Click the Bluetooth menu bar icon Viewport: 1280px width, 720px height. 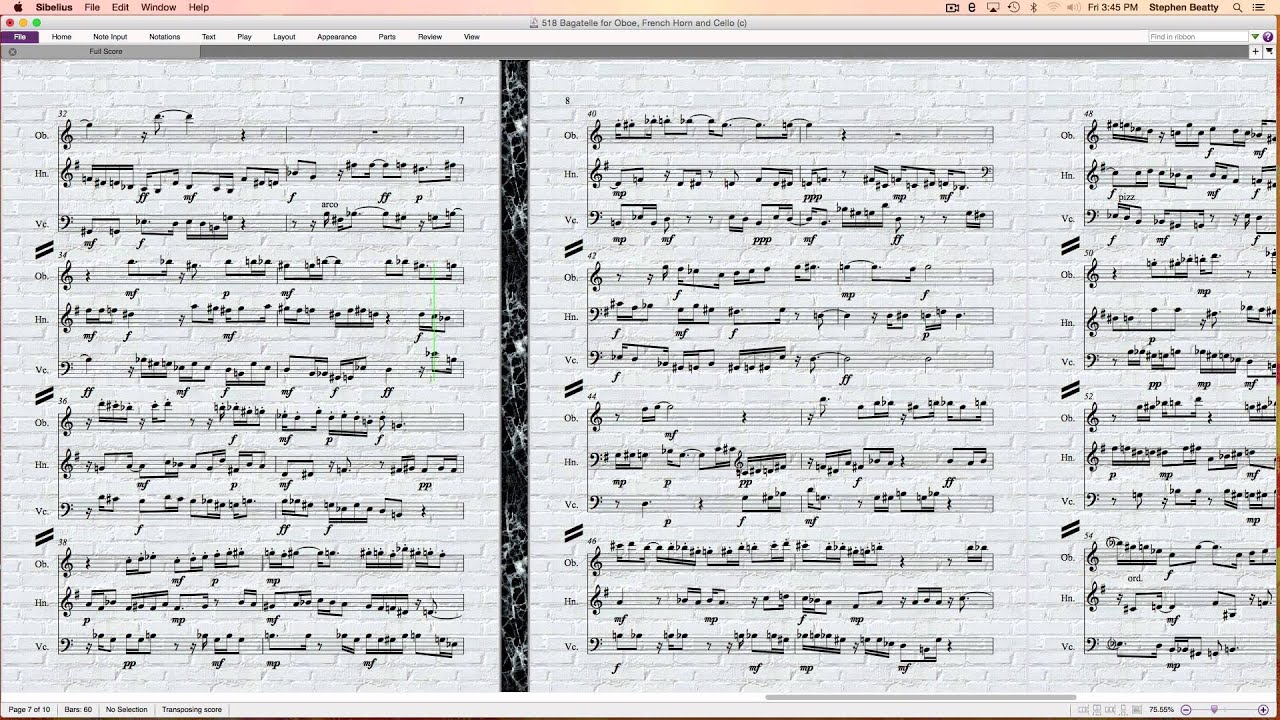click(x=1034, y=7)
